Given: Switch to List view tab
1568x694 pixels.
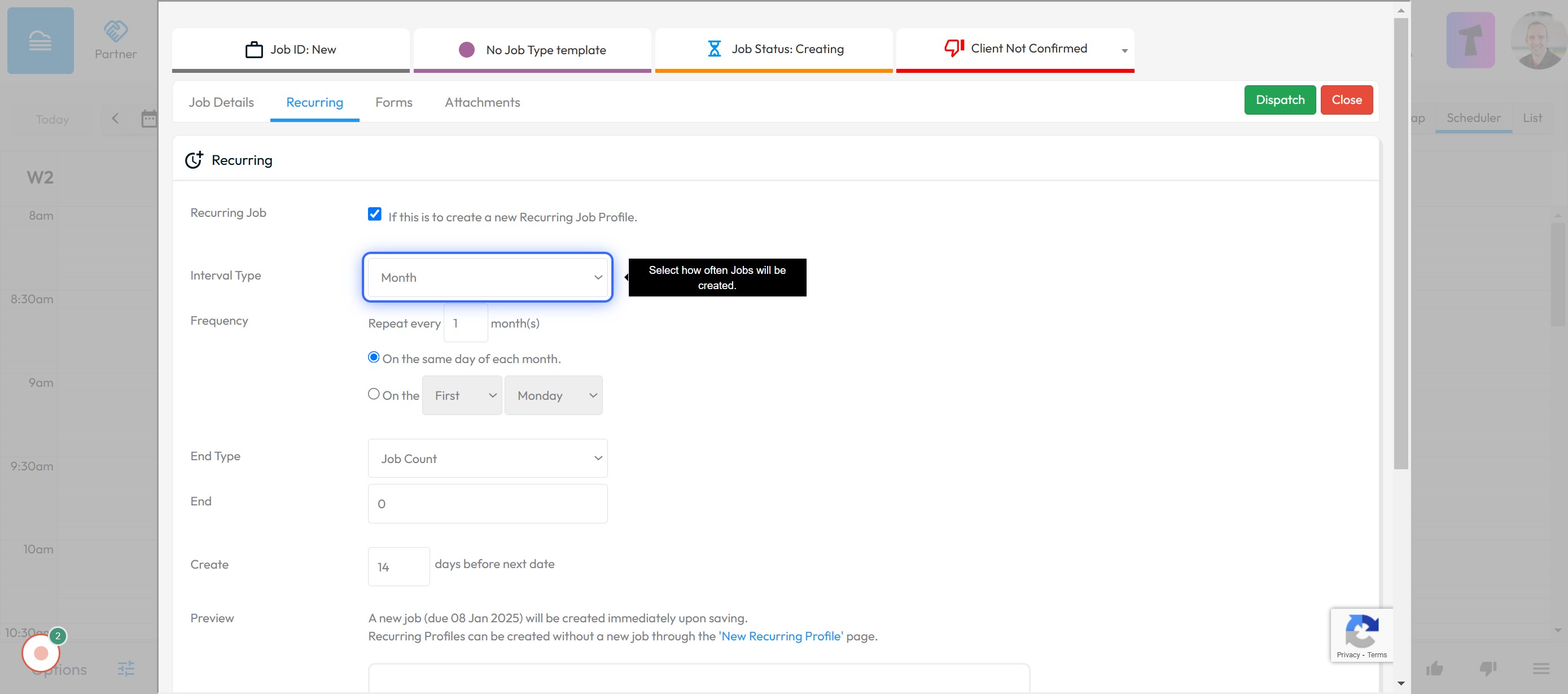Looking at the screenshot, I should click(1532, 117).
